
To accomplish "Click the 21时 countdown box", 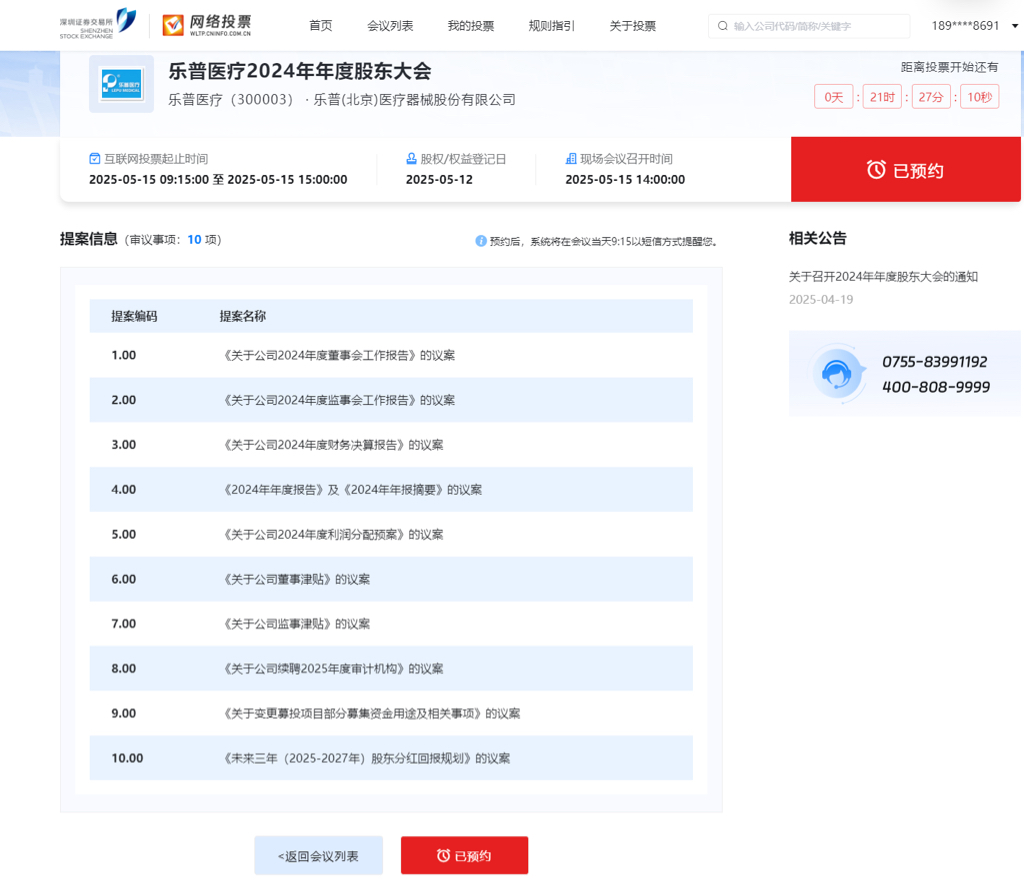I will tap(882, 97).
